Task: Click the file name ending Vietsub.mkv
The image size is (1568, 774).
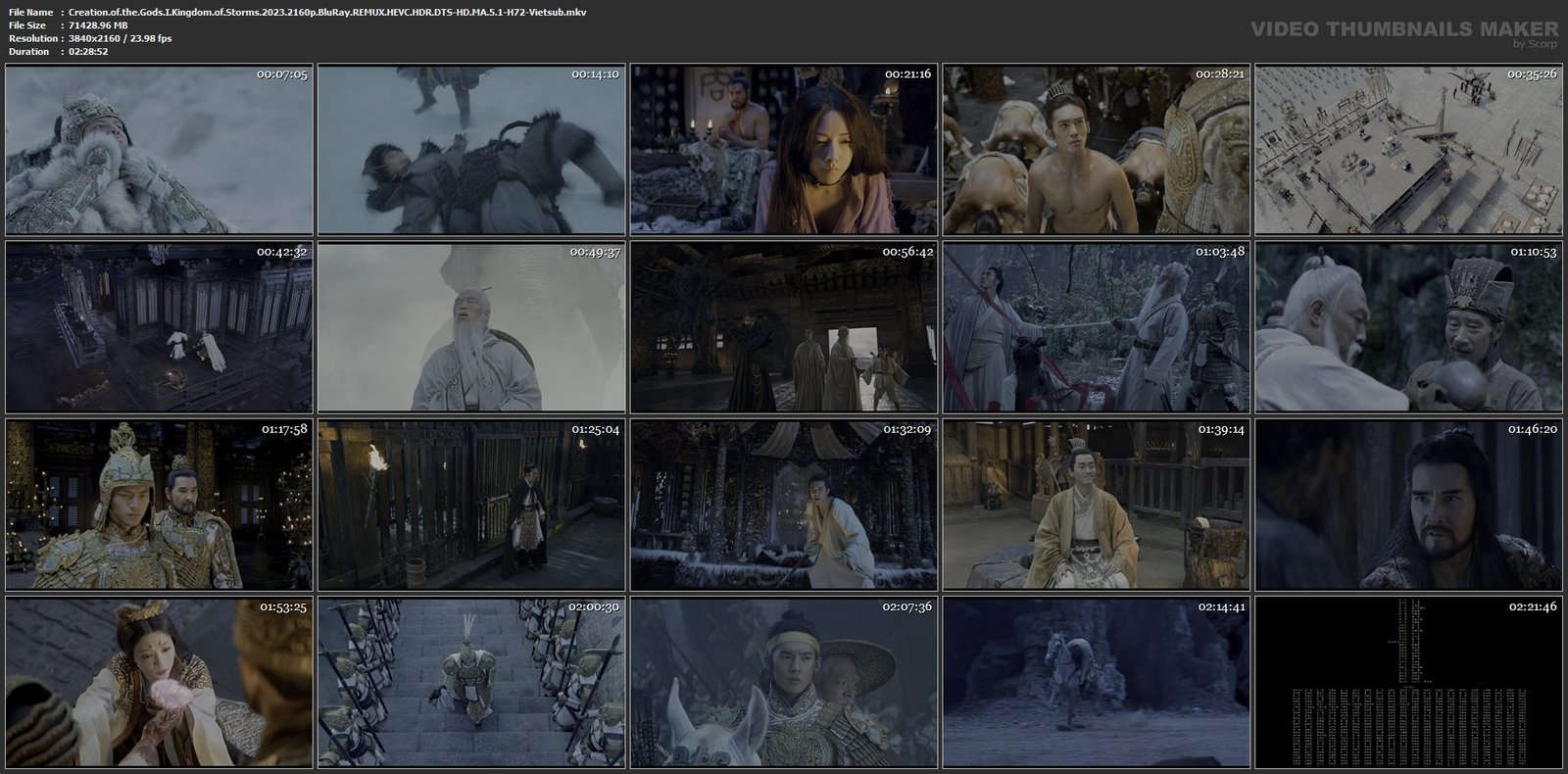Action: pos(327,12)
